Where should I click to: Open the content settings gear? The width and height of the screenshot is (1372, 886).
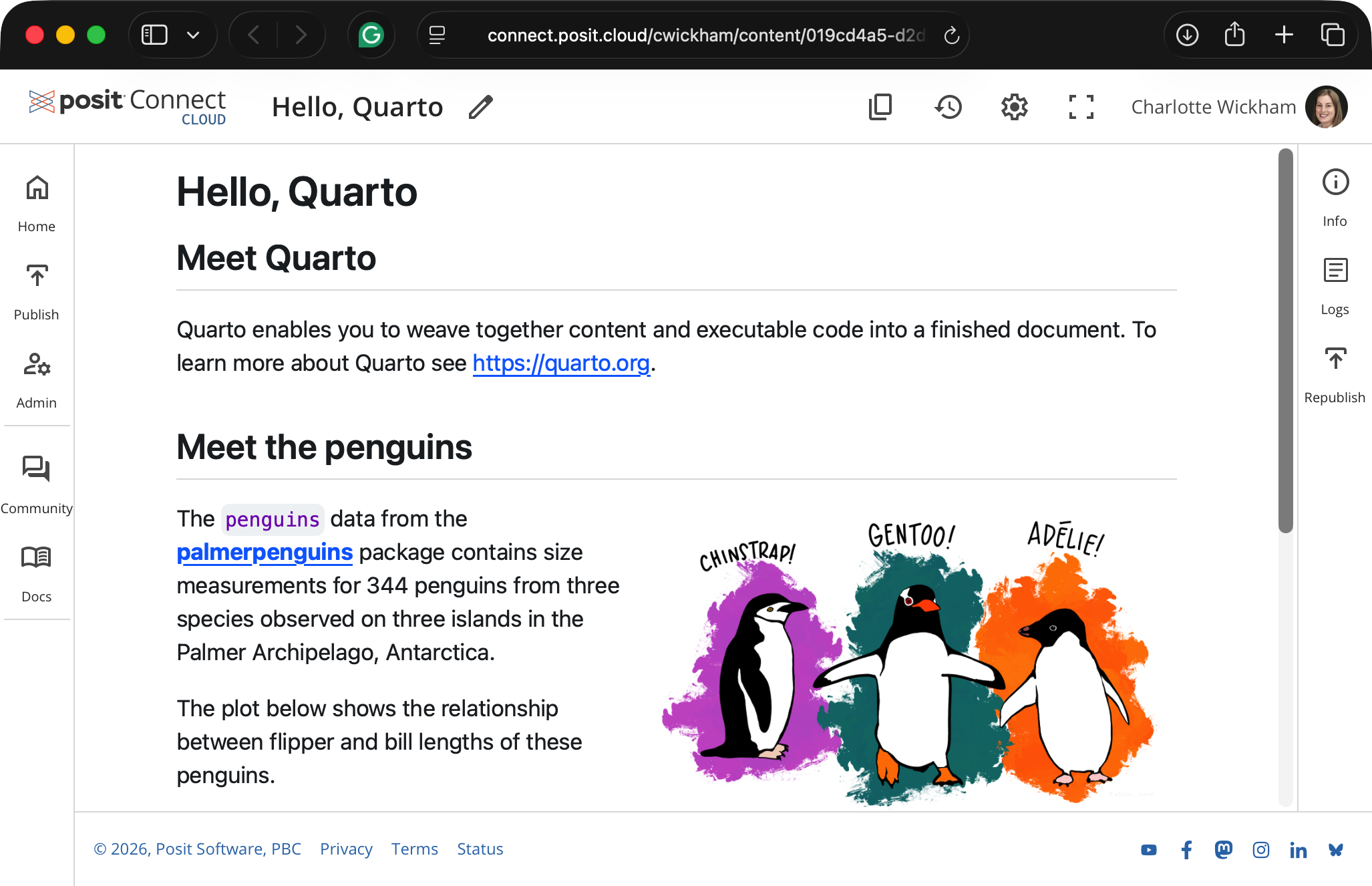[x=1014, y=107]
